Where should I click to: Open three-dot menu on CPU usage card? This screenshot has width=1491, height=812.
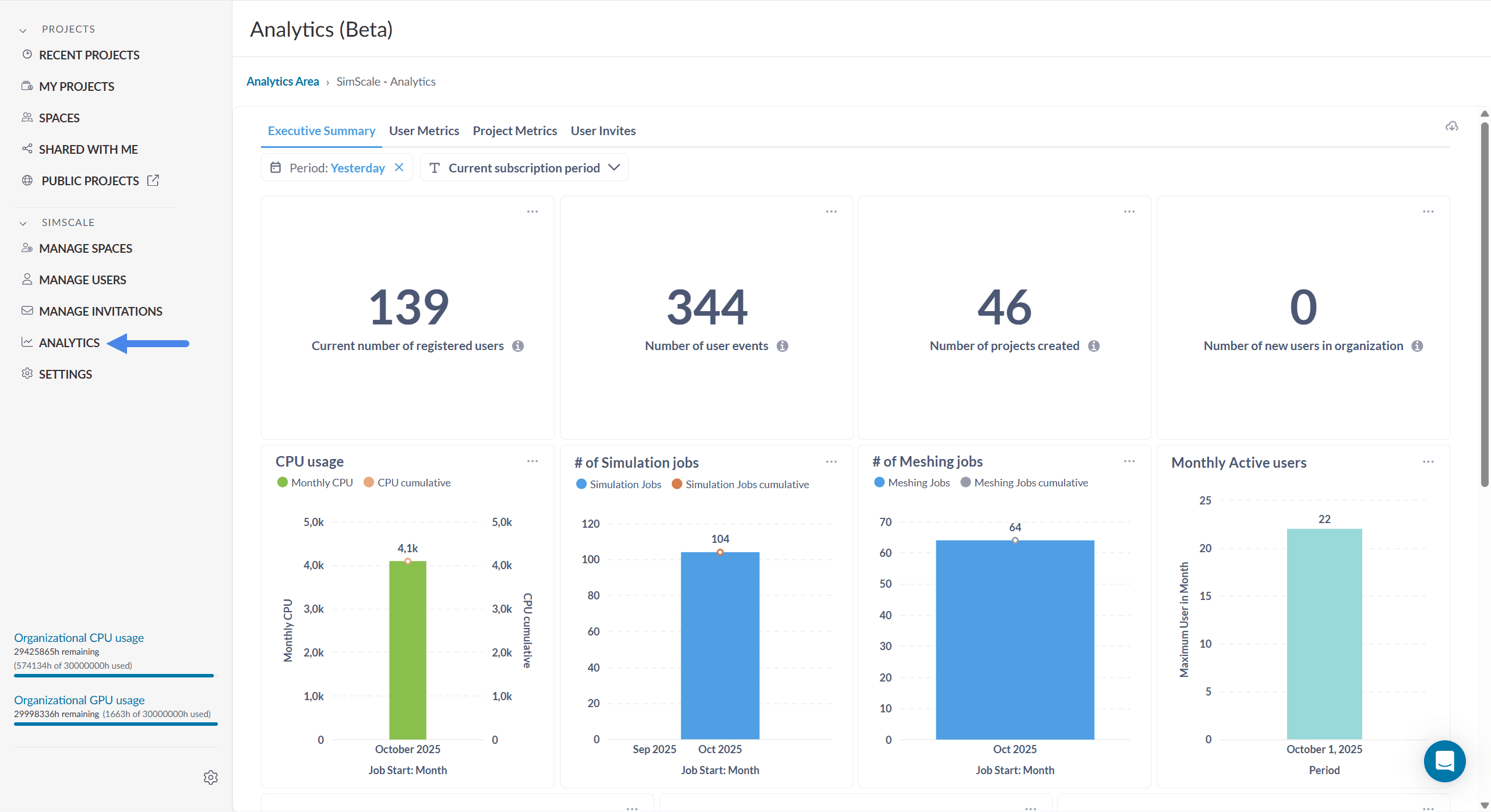pos(532,461)
